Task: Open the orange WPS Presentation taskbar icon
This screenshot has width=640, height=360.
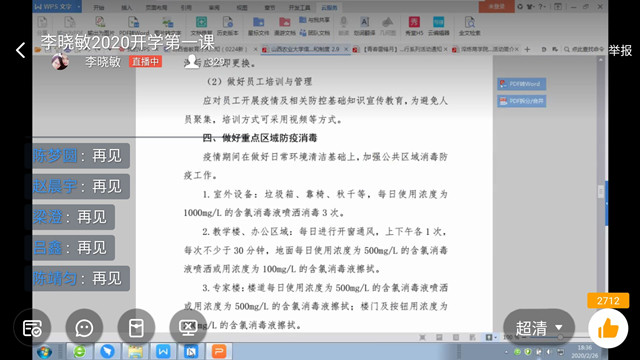Action: pyautogui.click(x=219, y=351)
